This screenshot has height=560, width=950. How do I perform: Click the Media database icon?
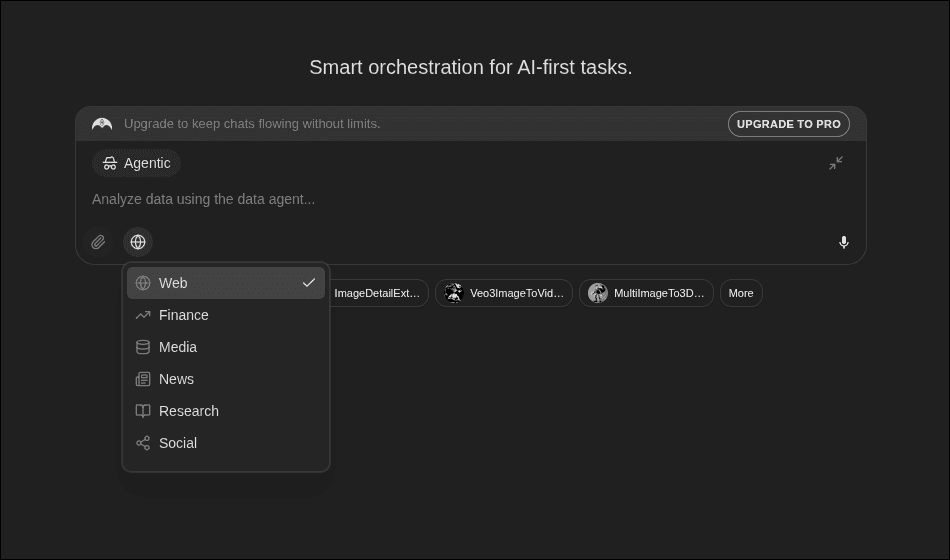(143, 347)
